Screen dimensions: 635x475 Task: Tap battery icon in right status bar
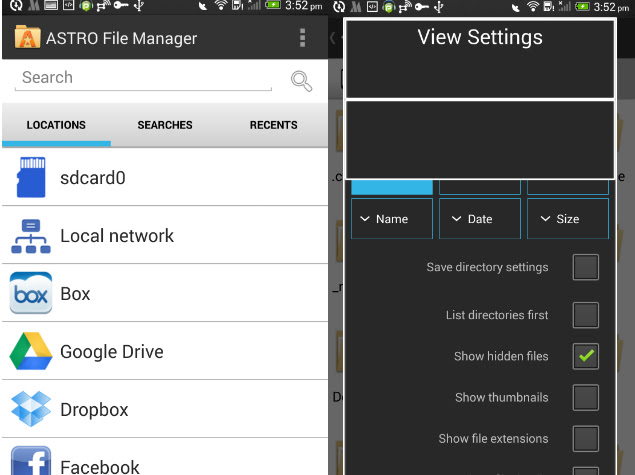tap(582, 6)
